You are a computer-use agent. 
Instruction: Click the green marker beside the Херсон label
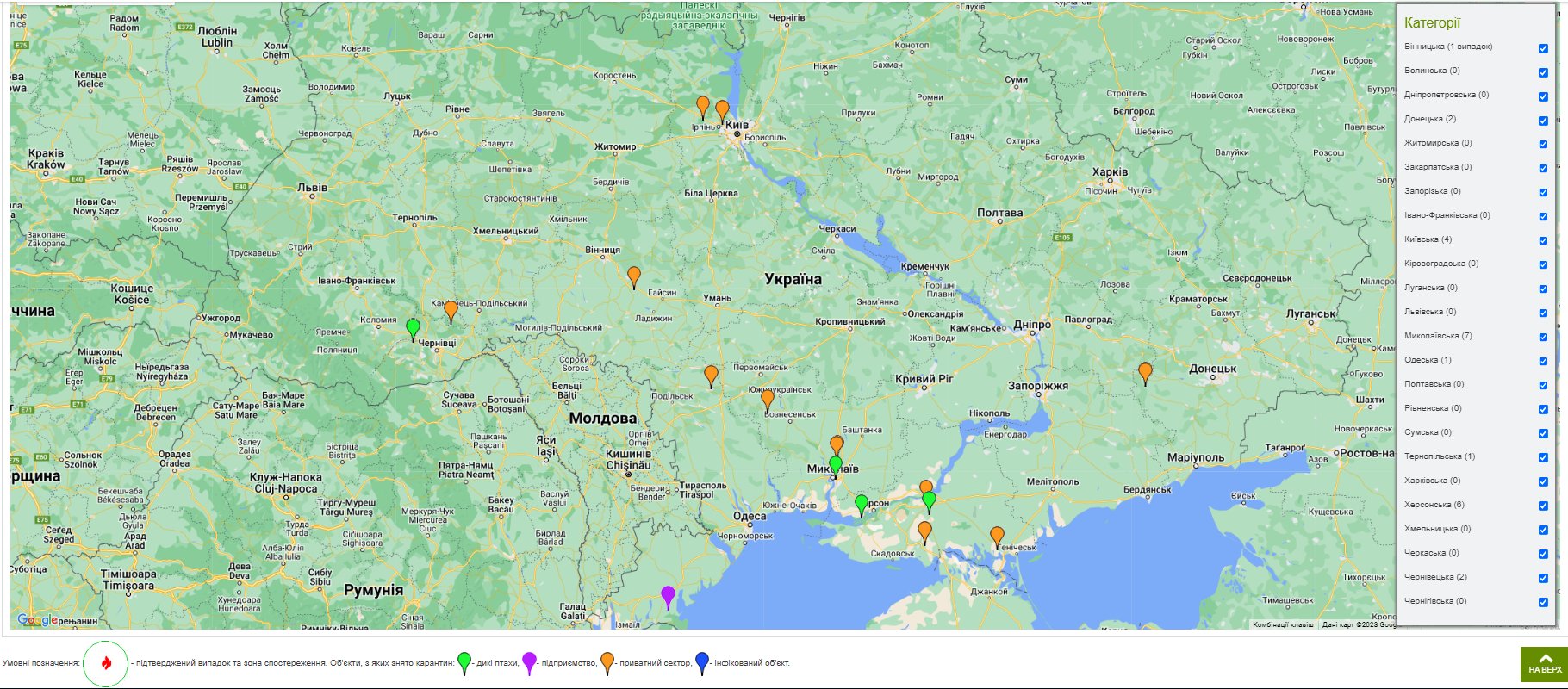[862, 506]
